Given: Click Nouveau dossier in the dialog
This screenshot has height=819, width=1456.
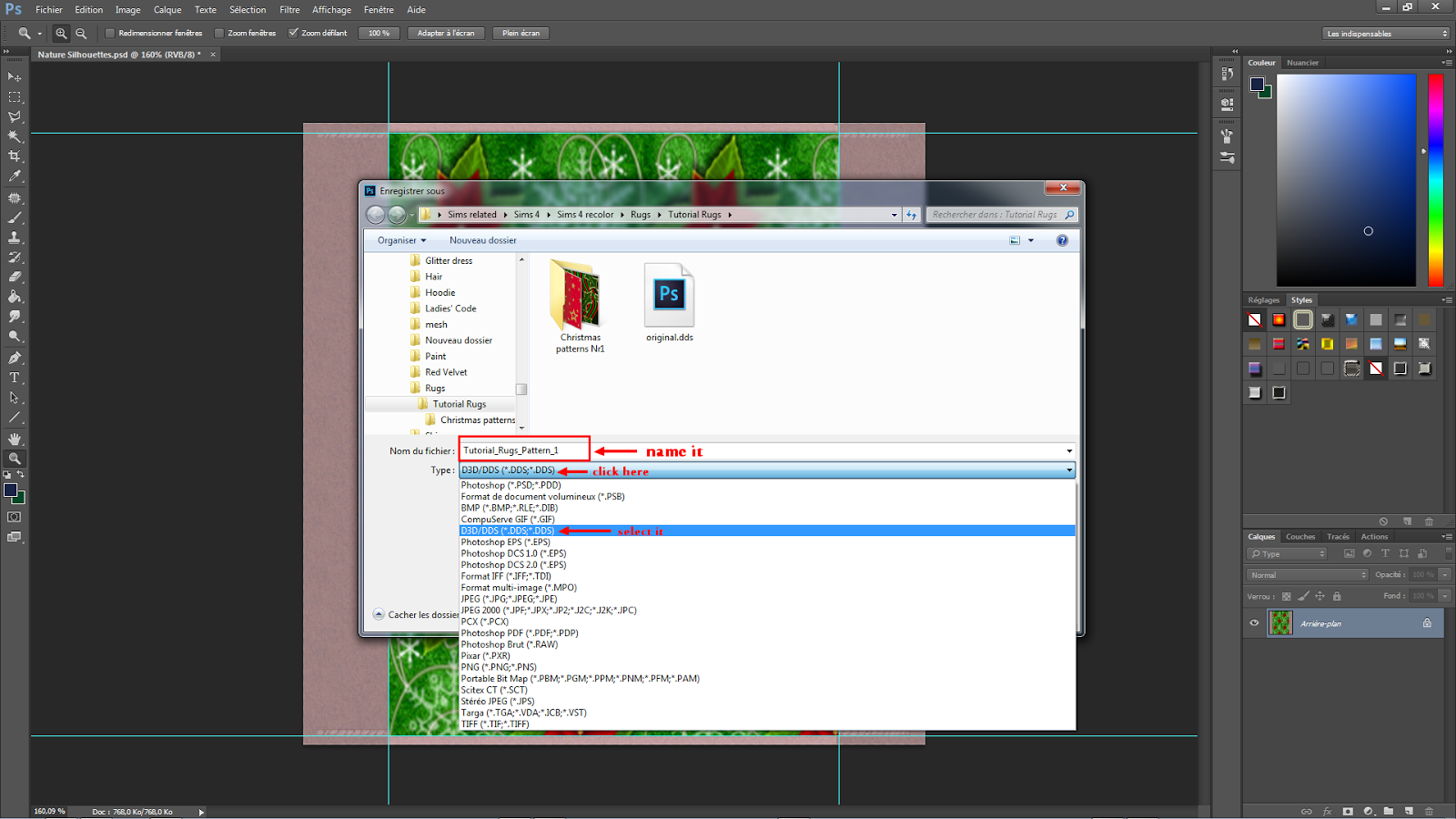Looking at the screenshot, I should pos(482,240).
